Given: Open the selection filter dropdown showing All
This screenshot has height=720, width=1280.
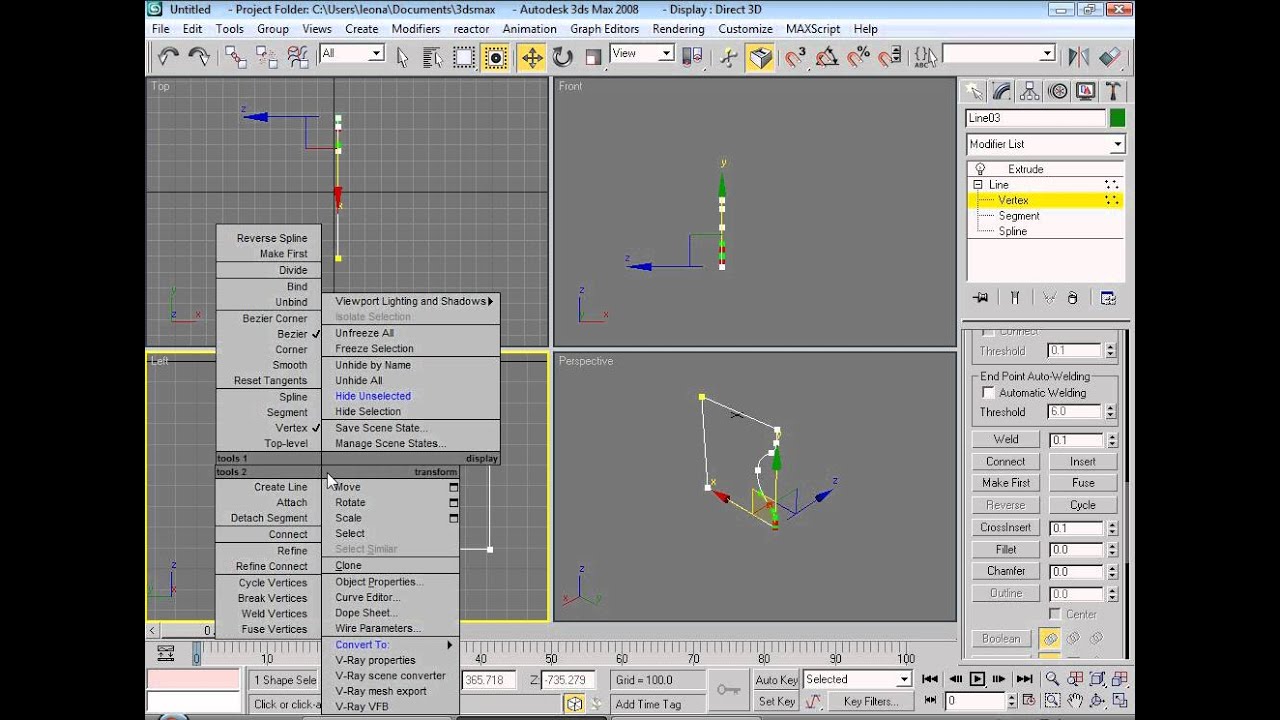Looking at the screenshot, I should pos(352,53).
